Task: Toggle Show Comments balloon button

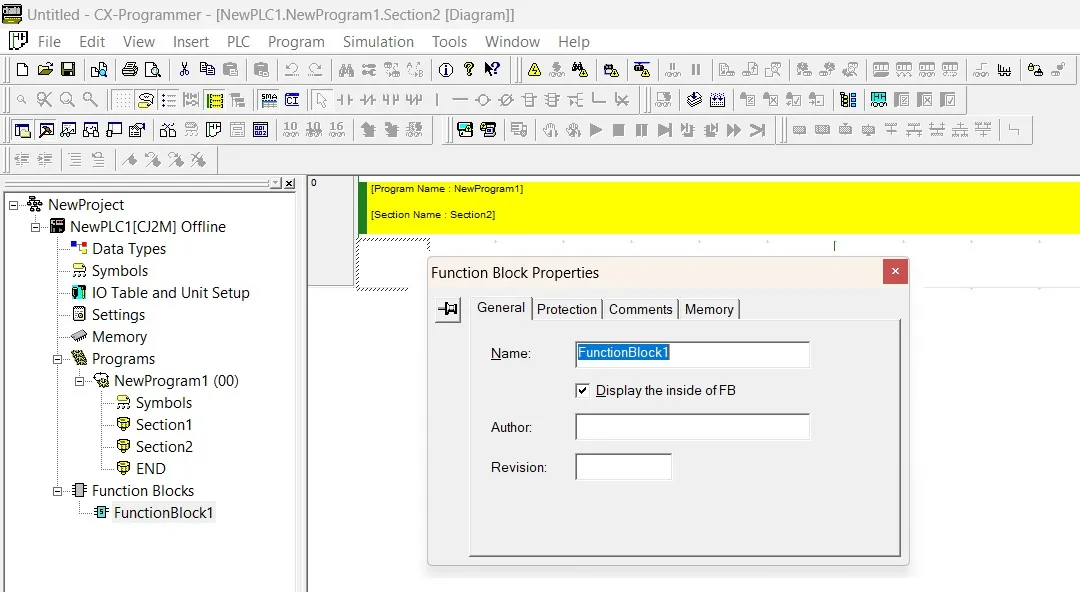Action: point(145,100)
